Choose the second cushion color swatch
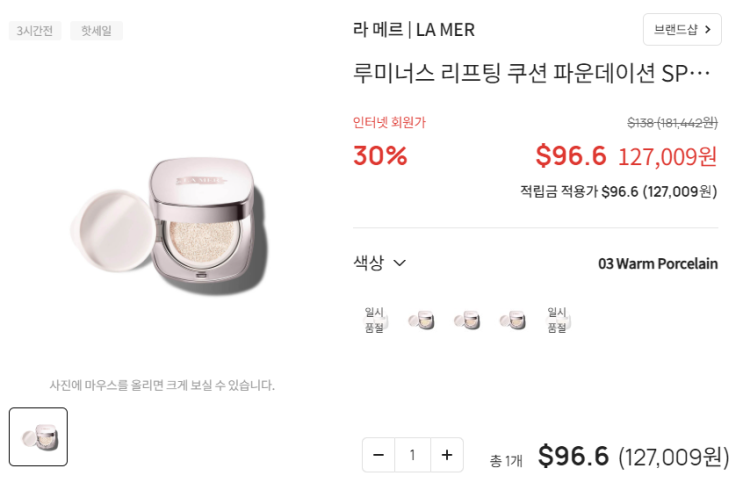Screen dimensions: 743x490 pyautogui.click(x=421, y=320)
